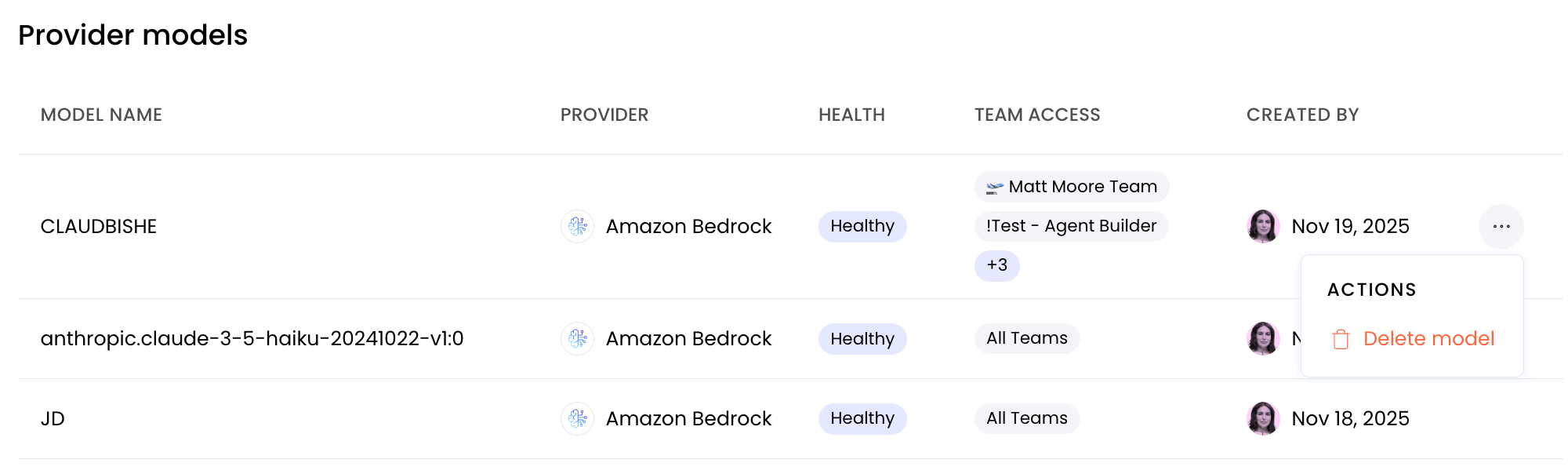Viewport: 1568px width, 474px height.
Task: Click the Amazon Bedrock icon for CLAUDBISHE
Action: (578, 227)
